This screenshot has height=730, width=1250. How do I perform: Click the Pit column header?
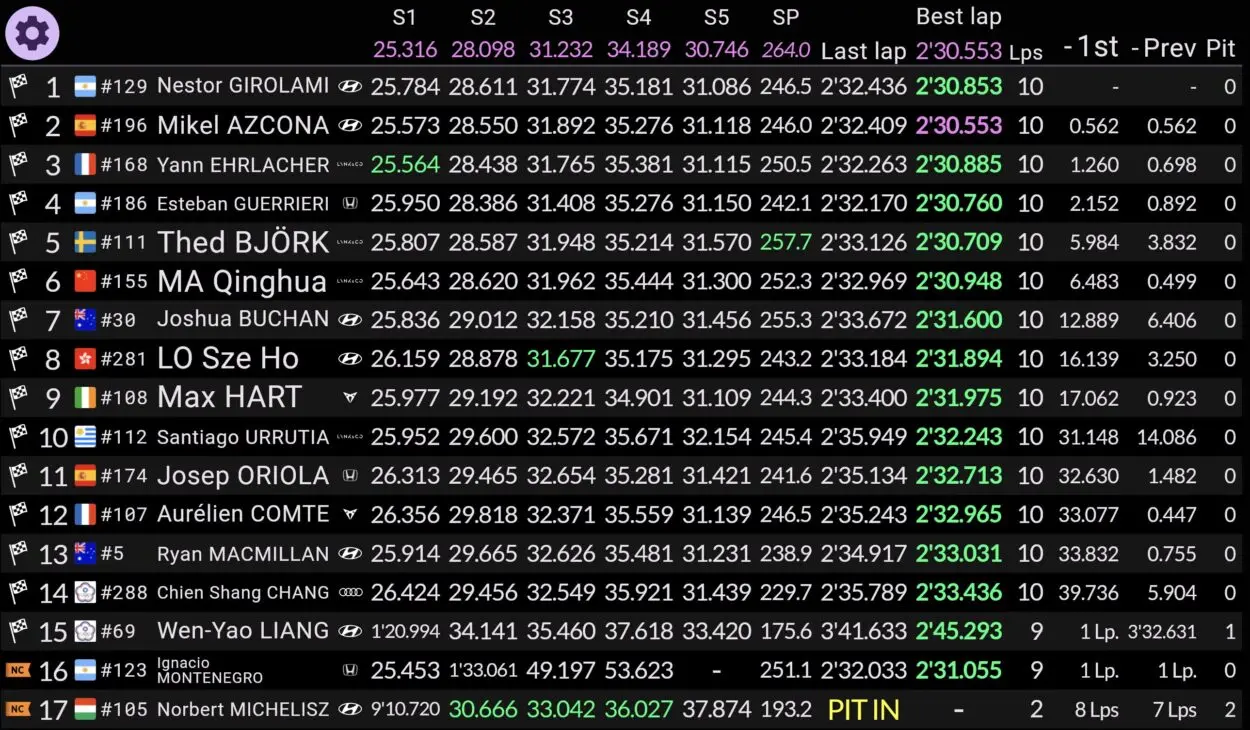[1220, 49]
